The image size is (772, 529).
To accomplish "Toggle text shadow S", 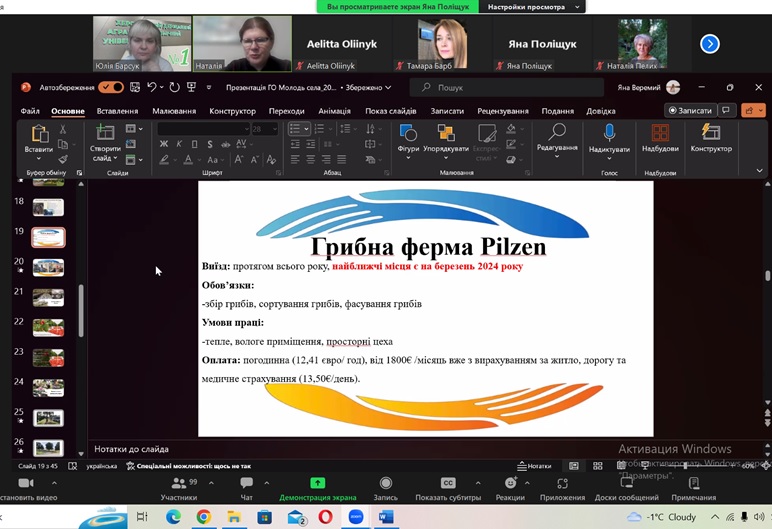I will point(210,144).
